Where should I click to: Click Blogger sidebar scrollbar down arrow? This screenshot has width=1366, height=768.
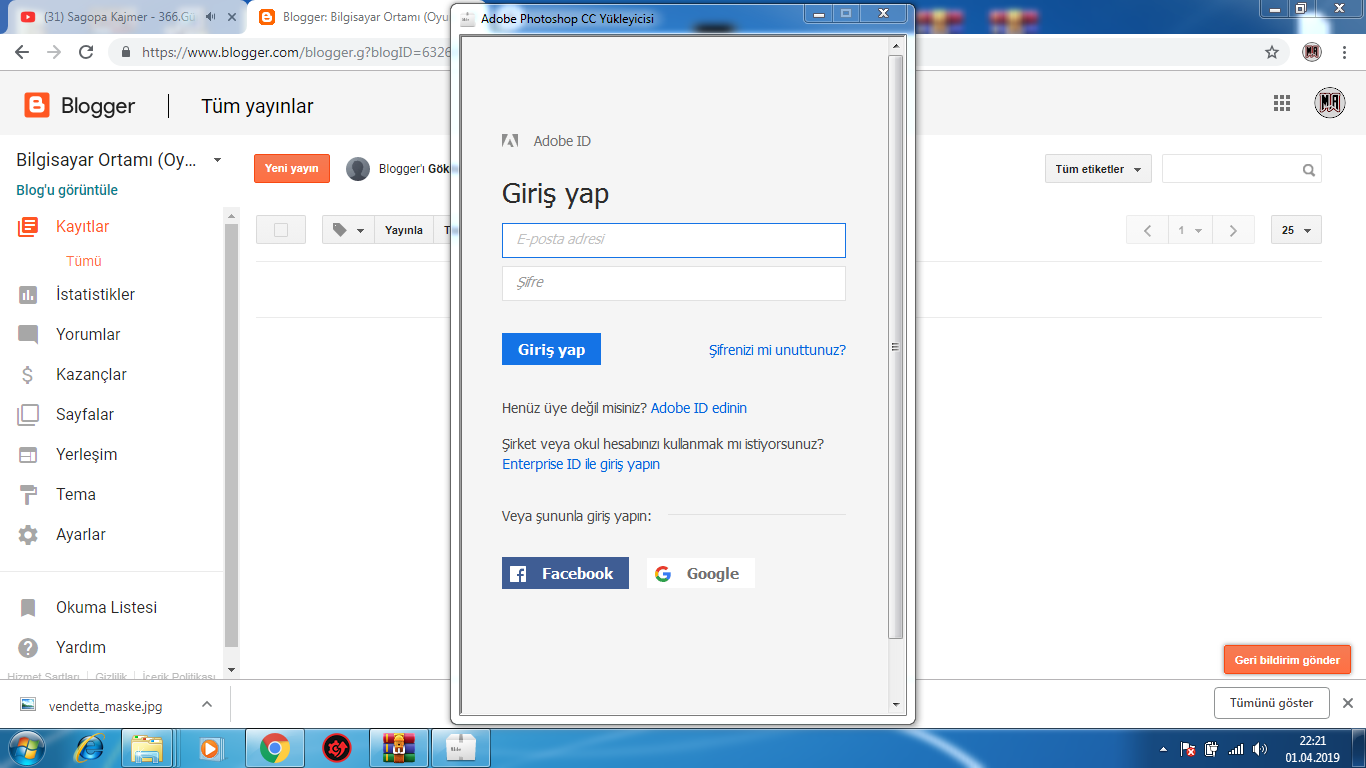click(232, 670)
